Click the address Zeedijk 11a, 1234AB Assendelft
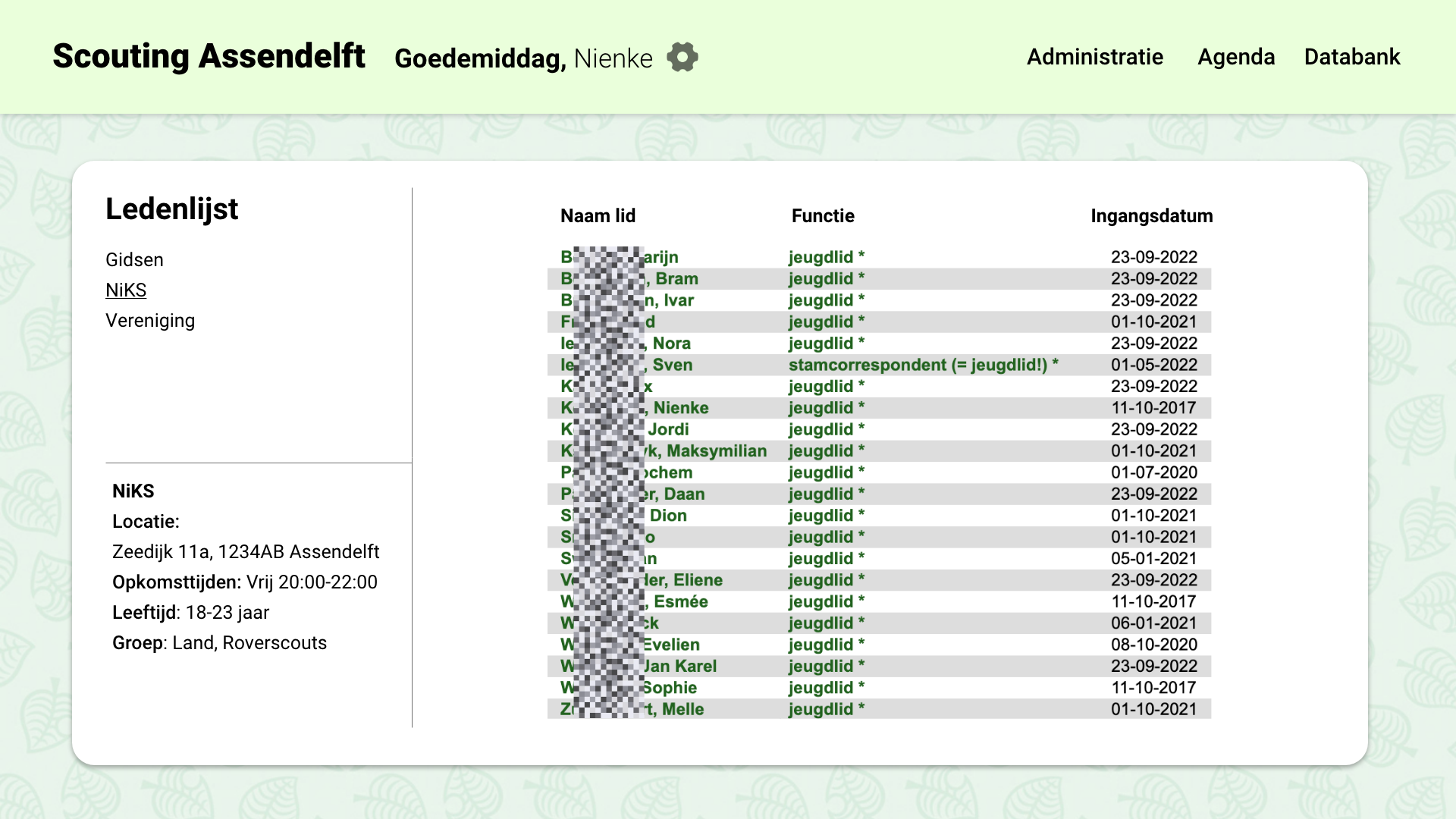The height and width of the screenshot is (819, 1456). 246,551
